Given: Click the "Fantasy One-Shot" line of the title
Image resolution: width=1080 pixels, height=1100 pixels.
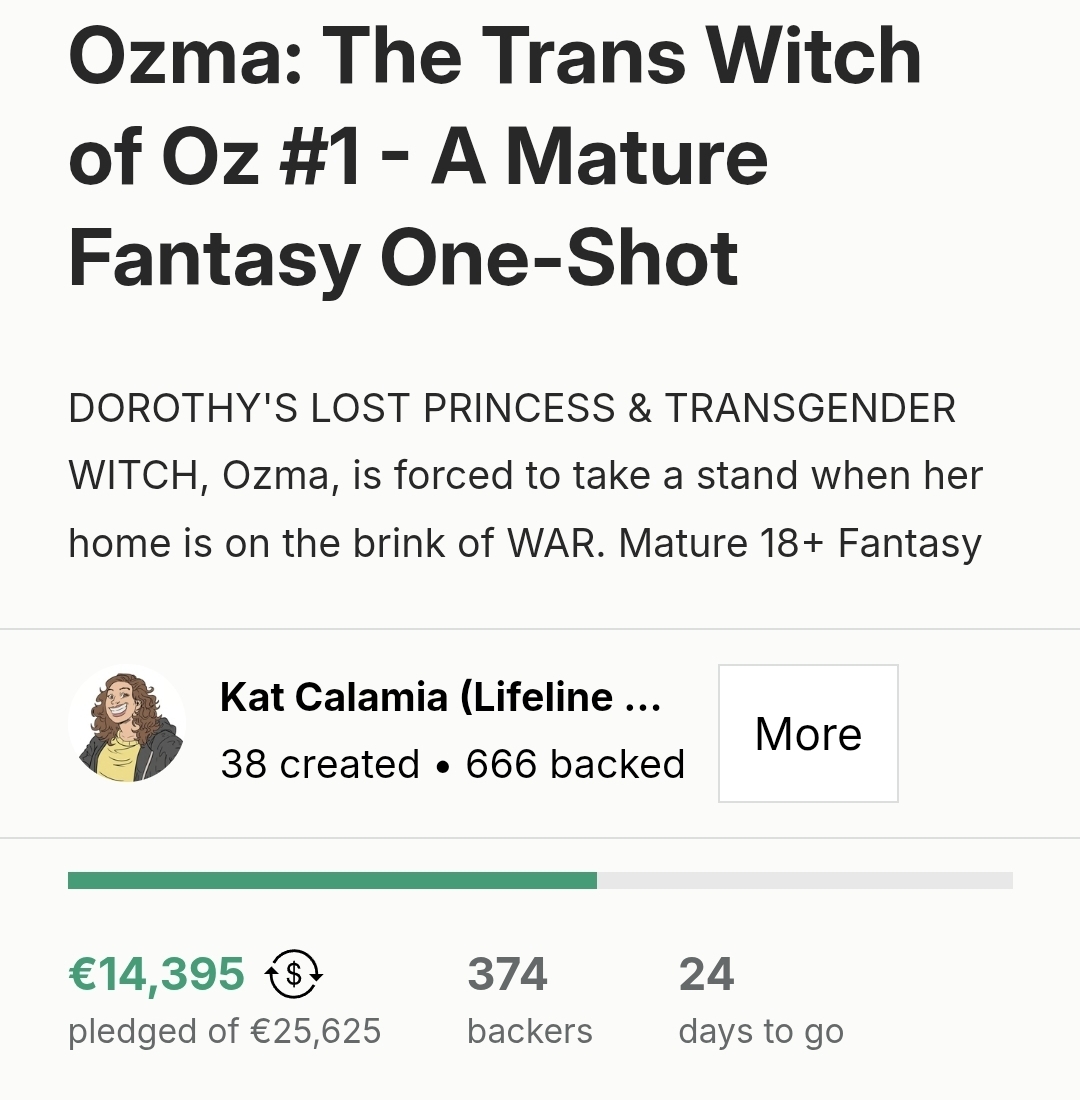Looking at the screenshot, I should [403, 257].
